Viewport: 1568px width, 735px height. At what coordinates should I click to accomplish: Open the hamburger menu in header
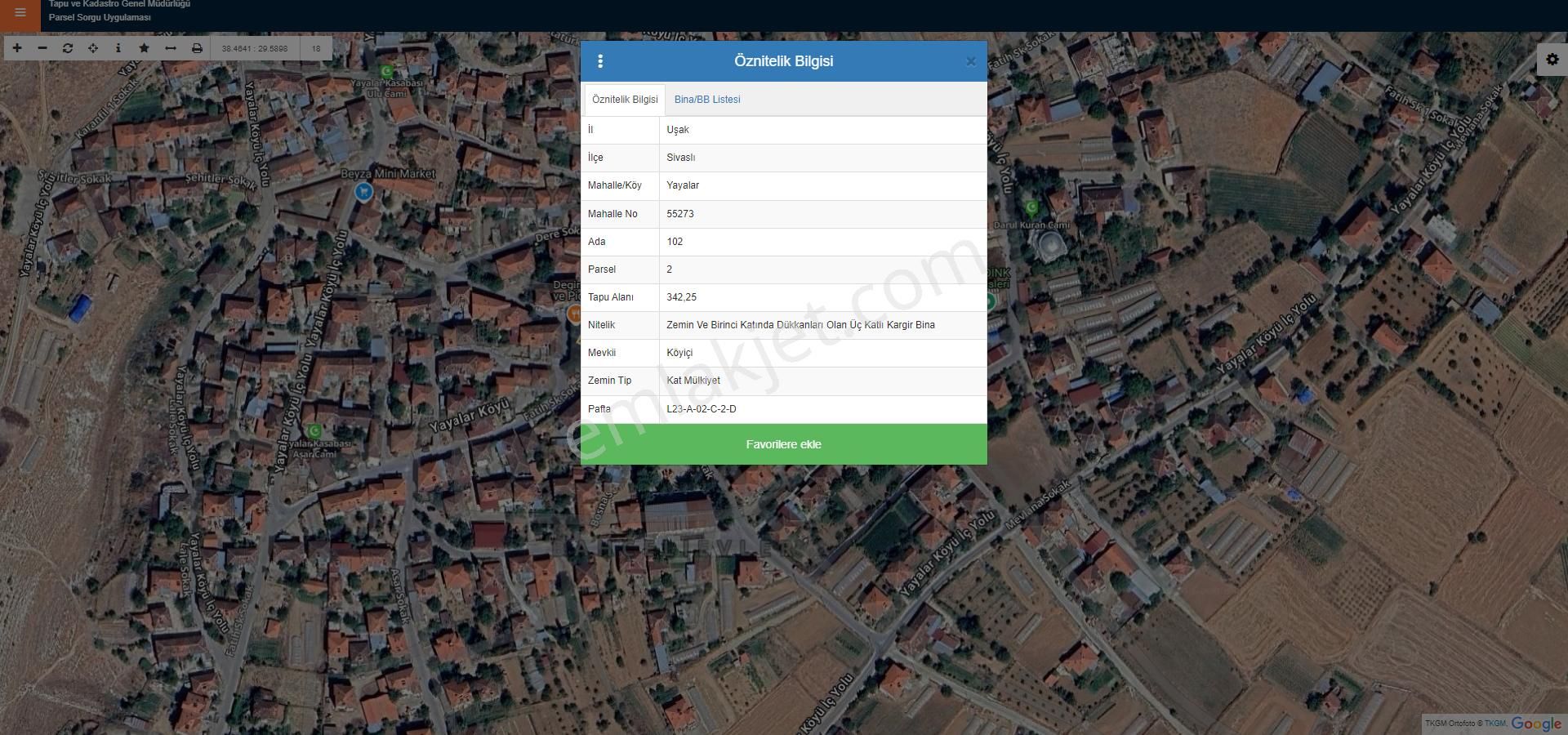coord(20,13)
